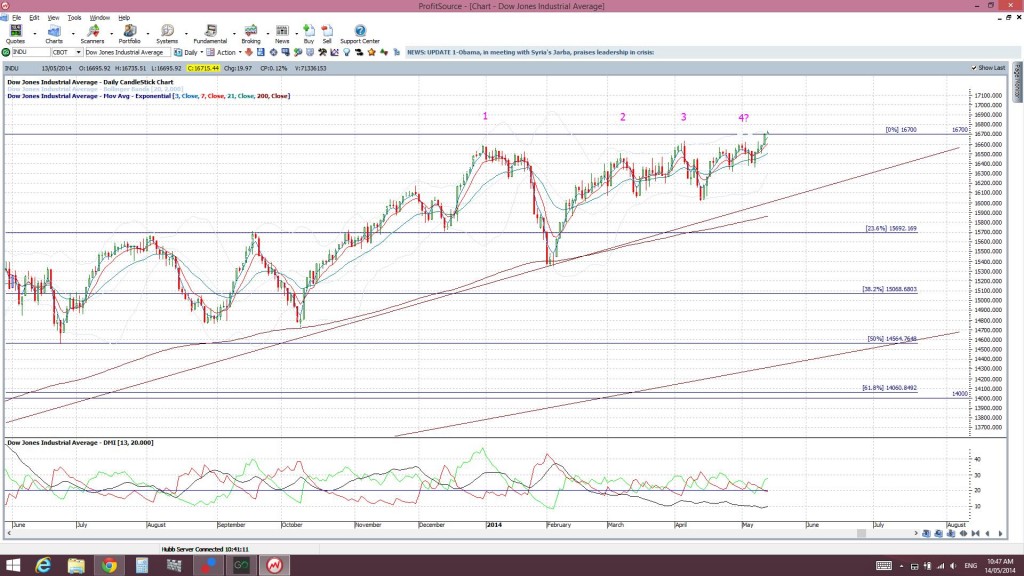This screenshot has height=576, width=1024.
Task: Open File Explorer from the taskbar
Action: click(76, 565)
